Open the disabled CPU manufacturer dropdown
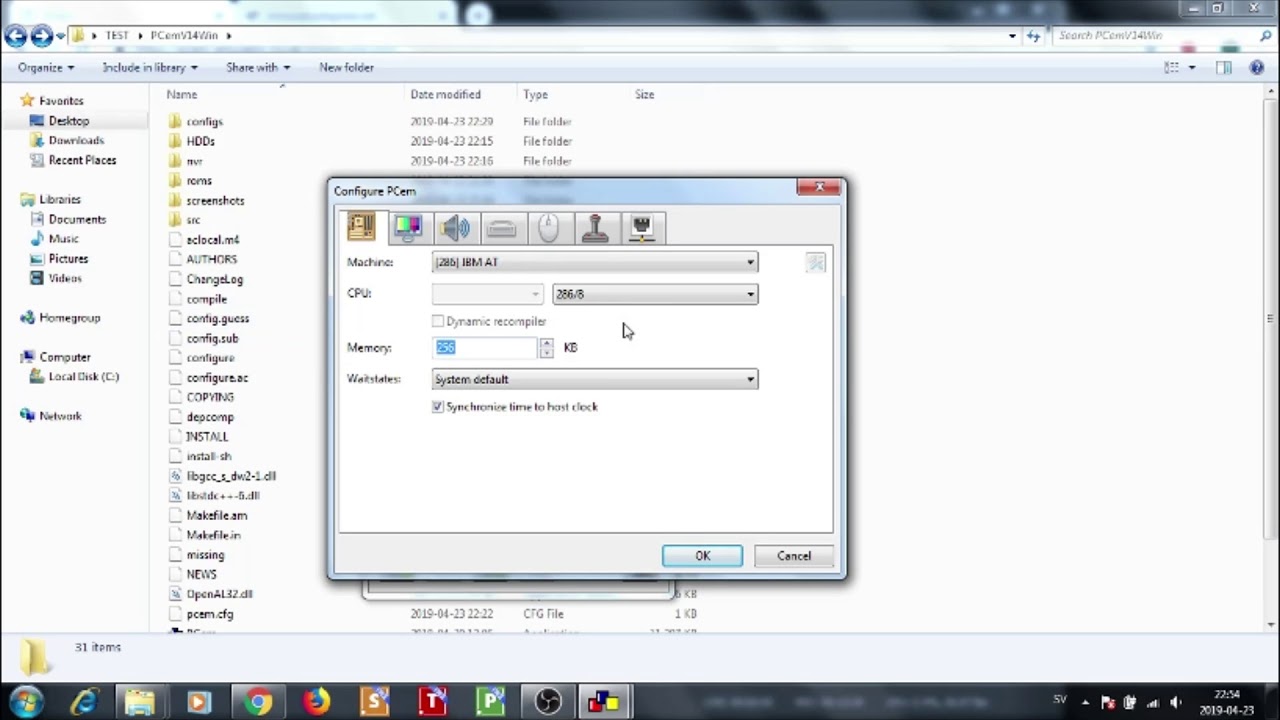Image resolution: width=1280 pixels, height=720 pixels. [x=488, y=294]
